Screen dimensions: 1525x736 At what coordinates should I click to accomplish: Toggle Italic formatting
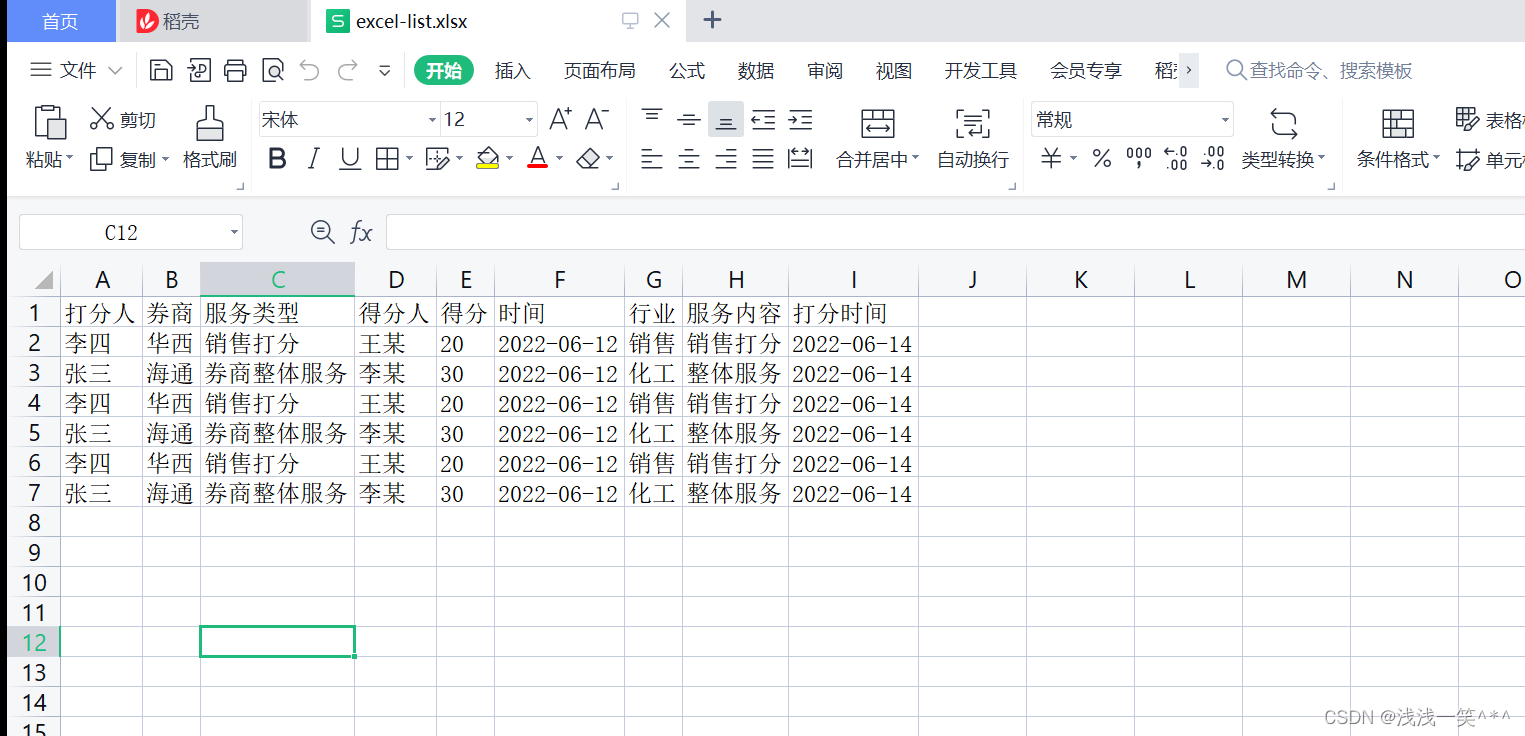click(x=313, y=158)
